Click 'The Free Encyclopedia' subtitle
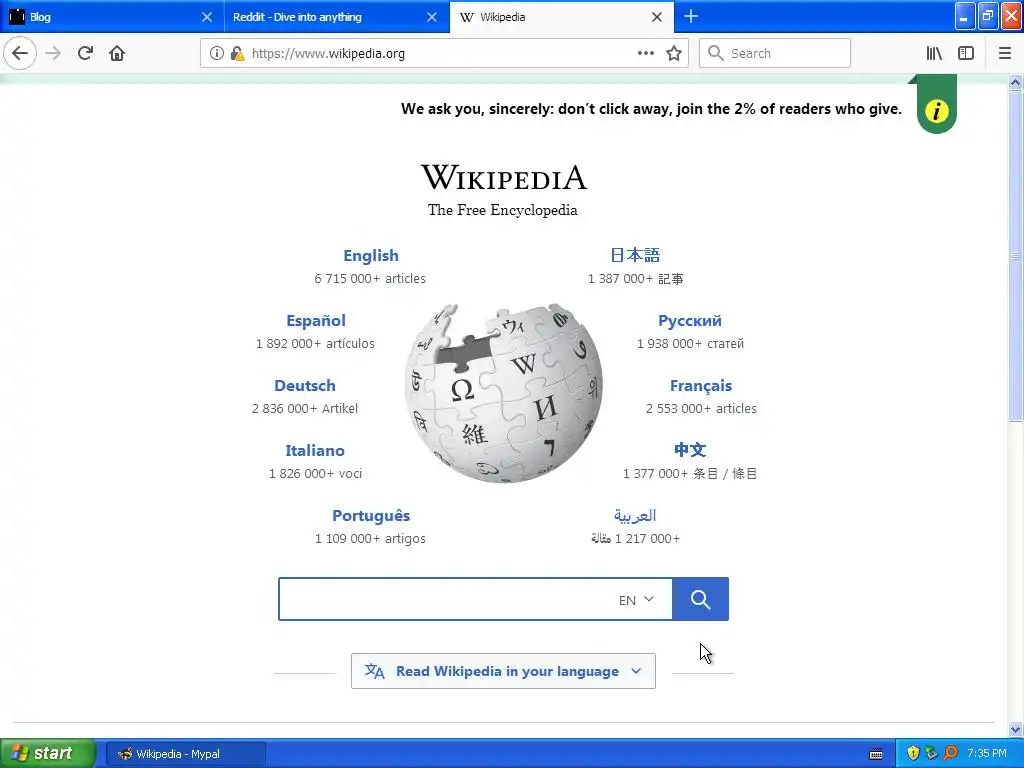The width and height of the screenshot is (1024, 768). [502, 210]
